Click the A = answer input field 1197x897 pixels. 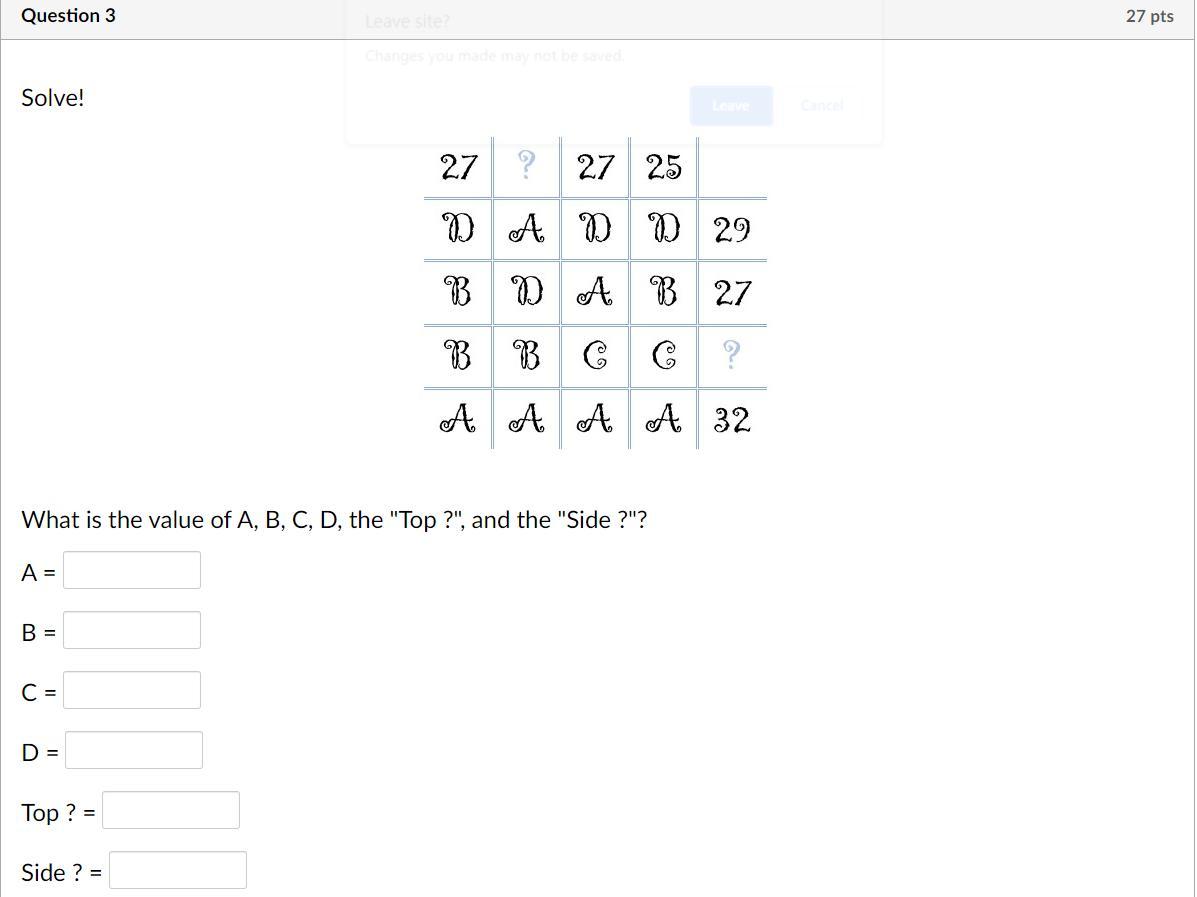[x=132, y=570]
